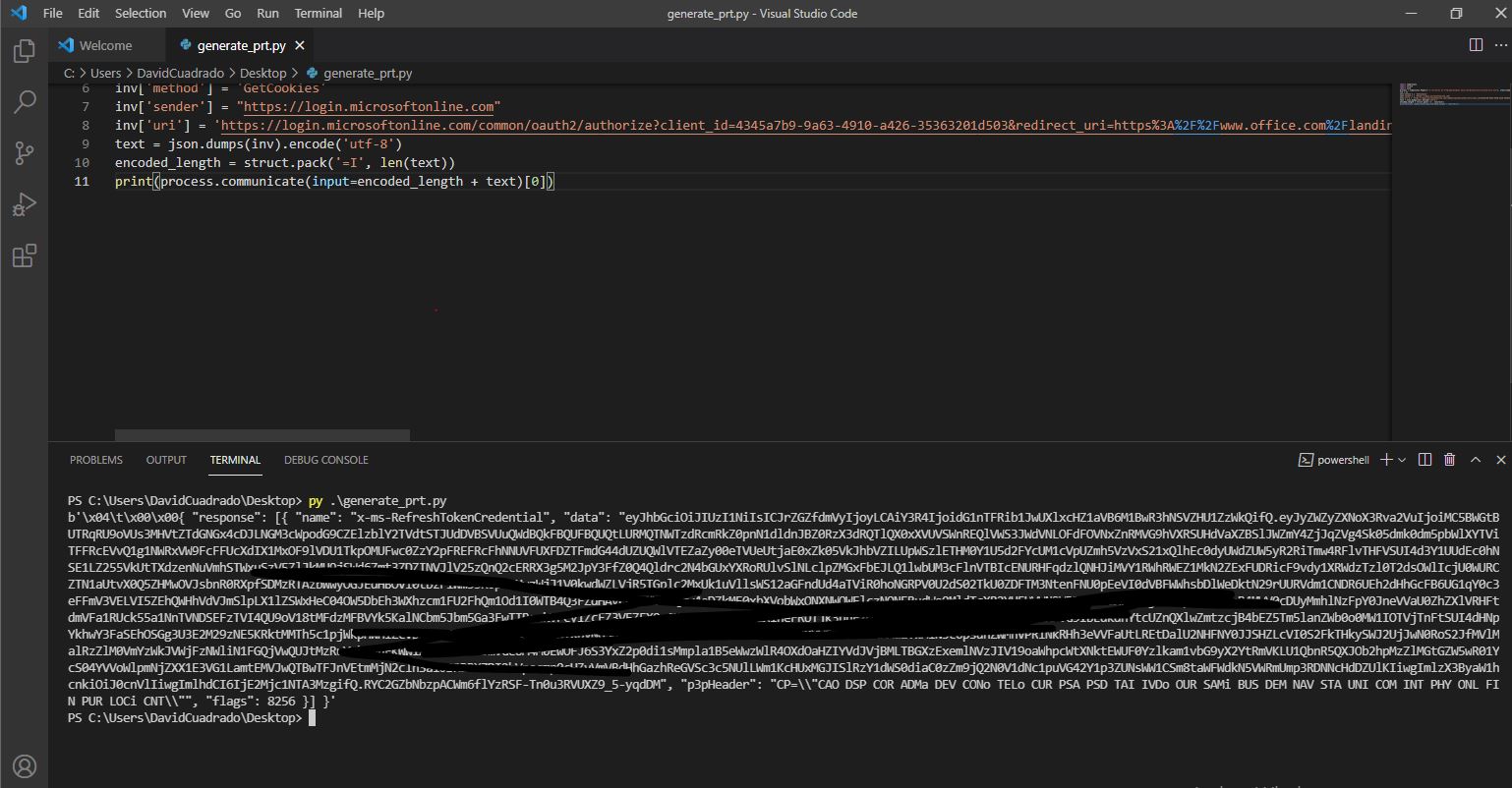Viewport: 1512px width, 788px height.
Task: Click the editor horizontal scrollbar
Action: click(262, 434)
